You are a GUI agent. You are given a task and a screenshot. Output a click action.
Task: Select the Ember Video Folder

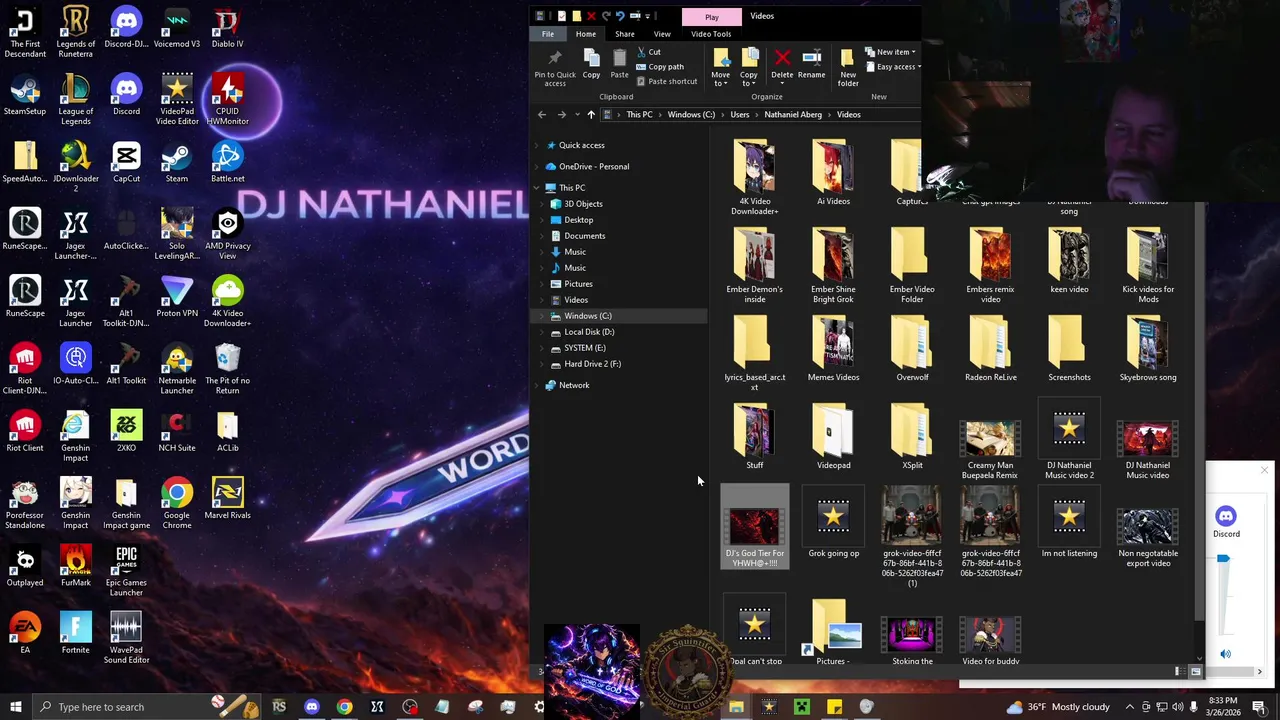(x=912, y=266)
